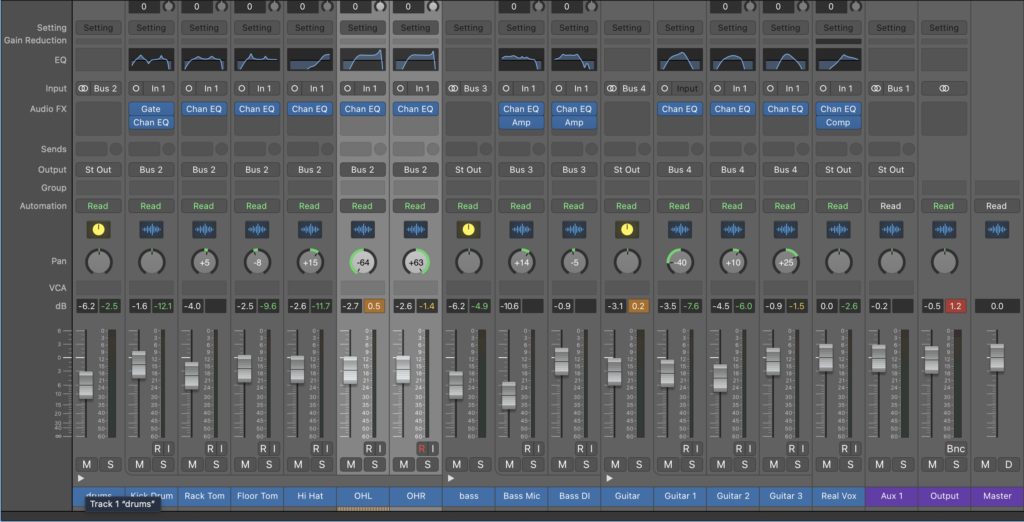
Task: Open the output Bus 3 menu on Bass Mic
Action: tap(520, 170)
